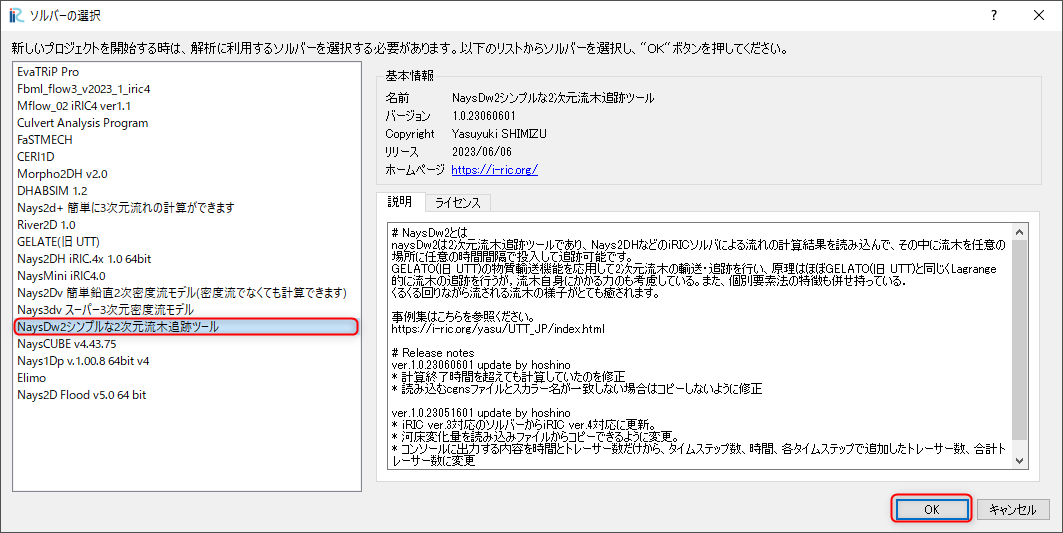1063x533 pixels.
Task: Click the version value 1.0.23060601
Action: tap(483, 116)
